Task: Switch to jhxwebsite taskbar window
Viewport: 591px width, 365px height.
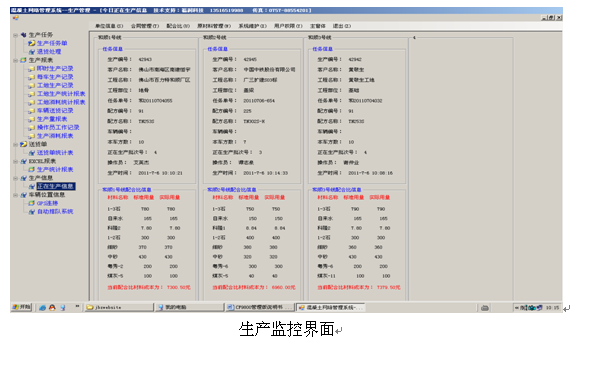Action: (119, 308)
